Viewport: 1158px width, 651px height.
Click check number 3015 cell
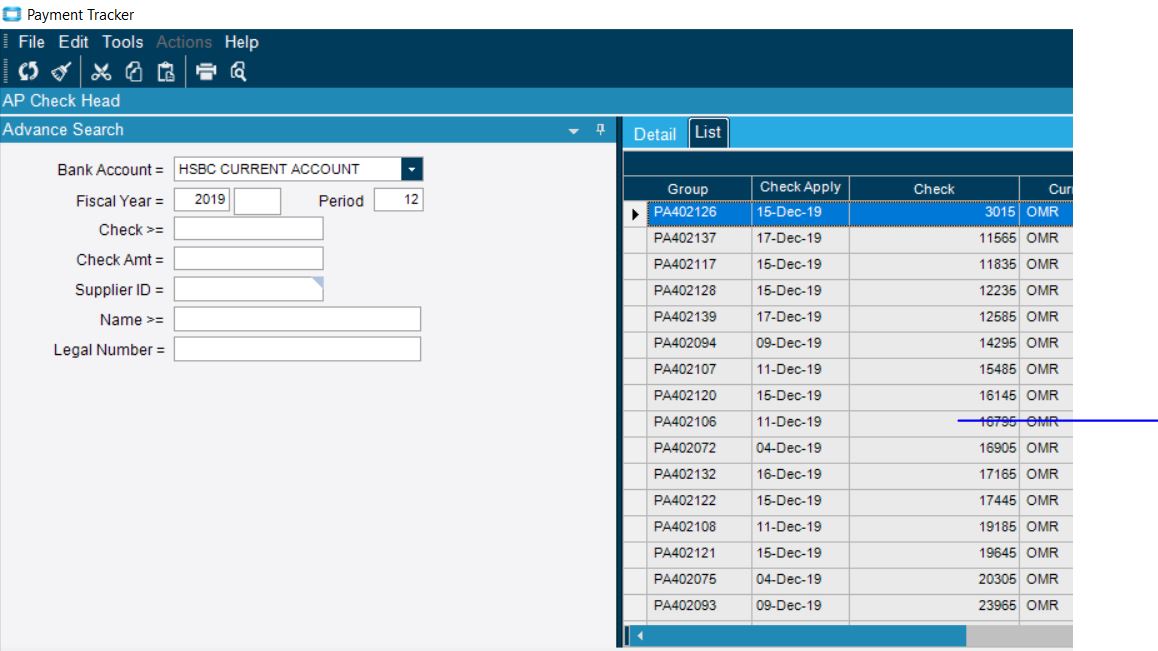pyautogui.click(x=934, y=212)
